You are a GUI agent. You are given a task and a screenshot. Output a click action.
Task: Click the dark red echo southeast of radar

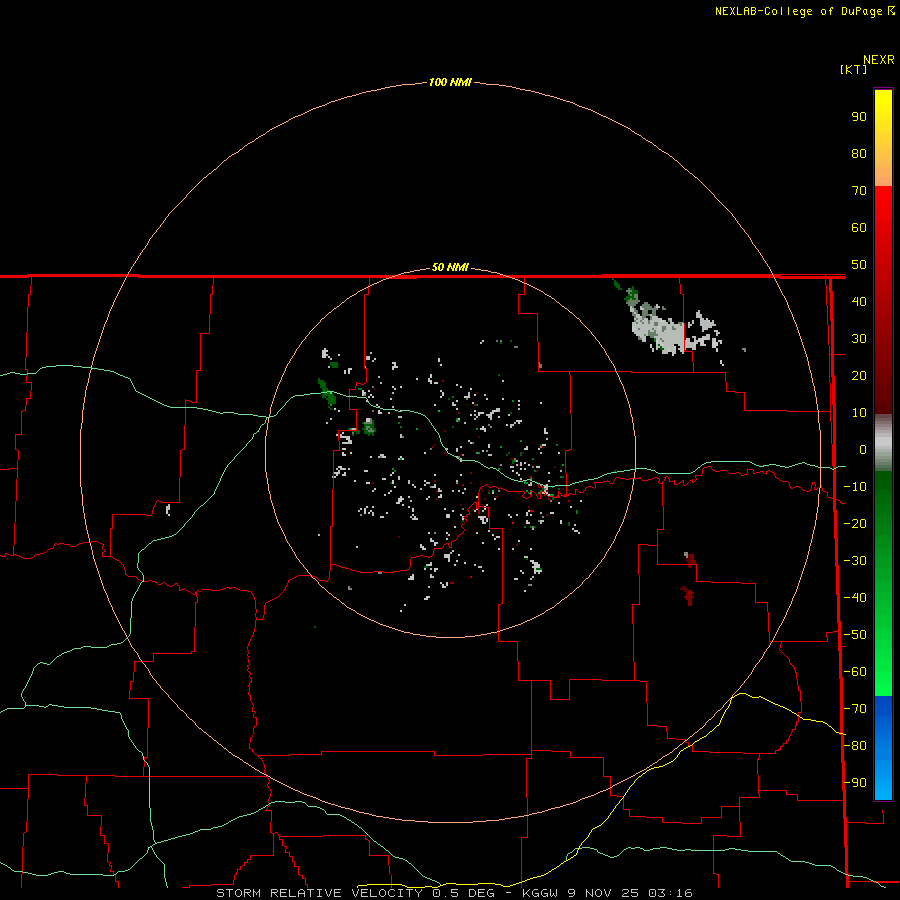pyautogui.click(x=688, y=596)
